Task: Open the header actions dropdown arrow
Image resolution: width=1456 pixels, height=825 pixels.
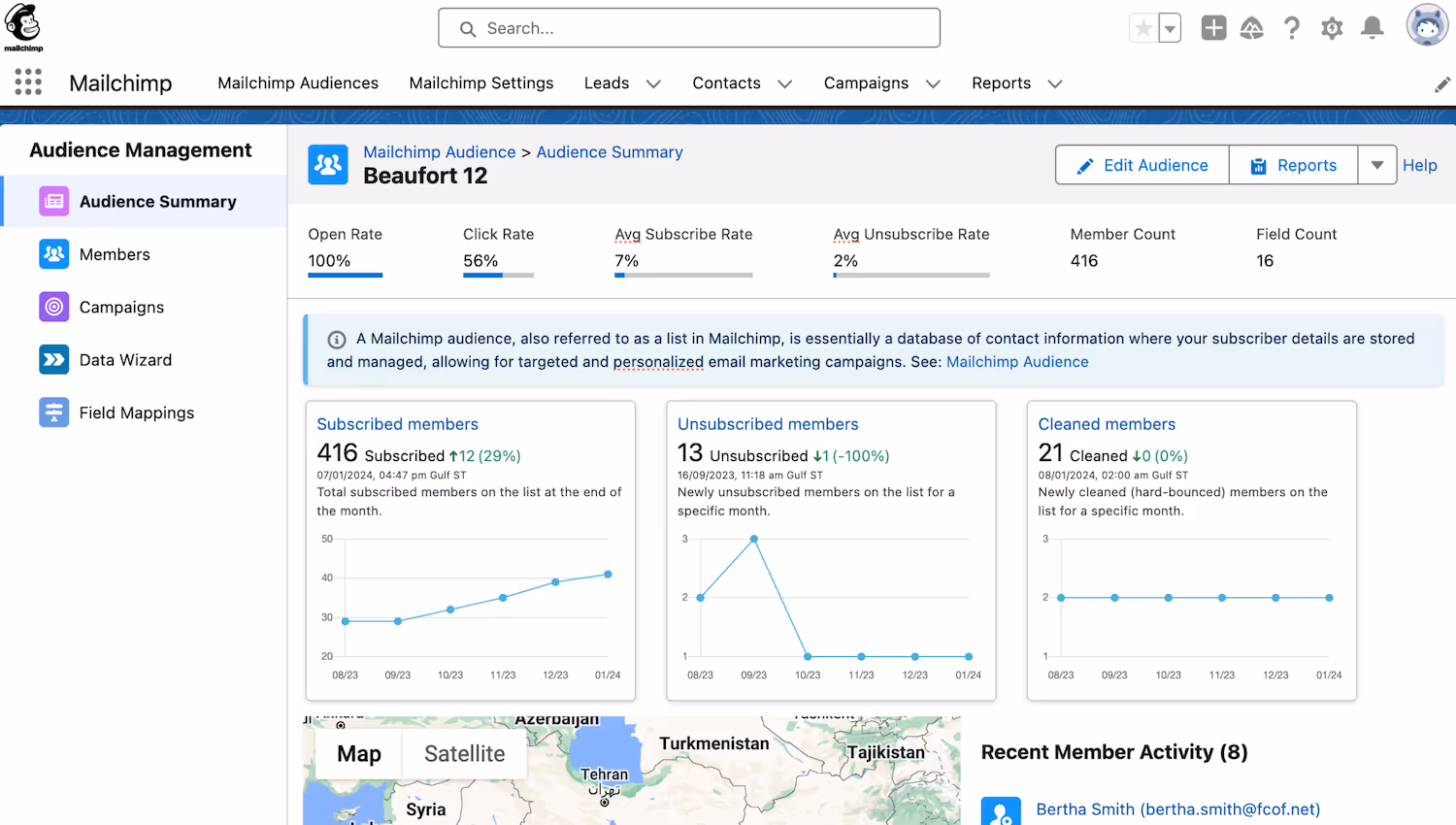Action: click(1377, 165)
